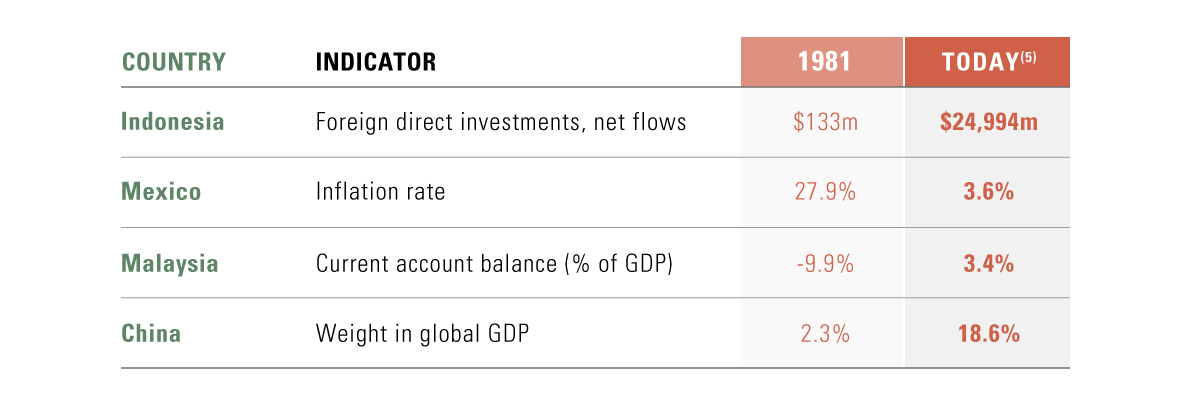The image size is (1200, 400).
Task: Click the China country label
Action: (x=151, y=333)
